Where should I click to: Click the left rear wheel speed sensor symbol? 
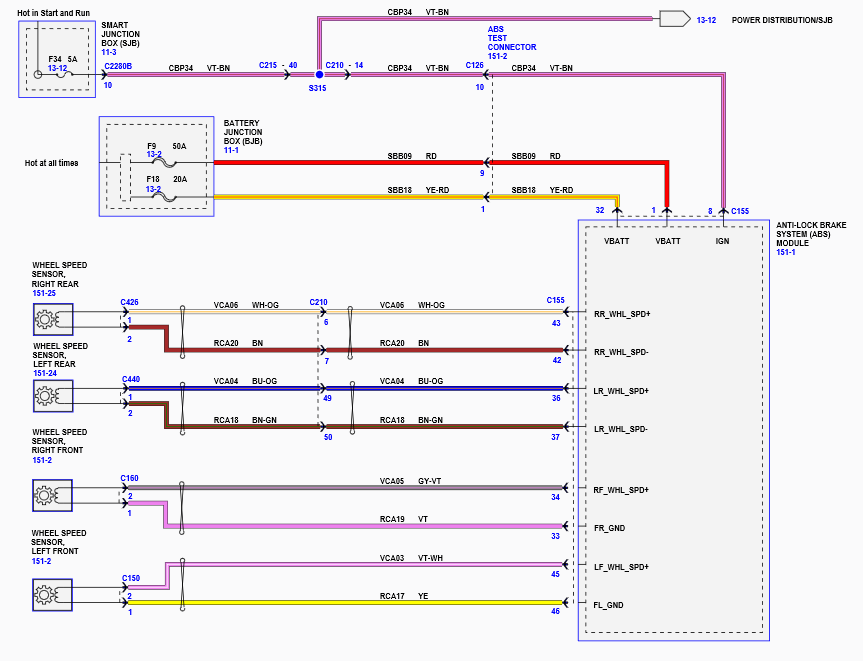coord(46,397)
